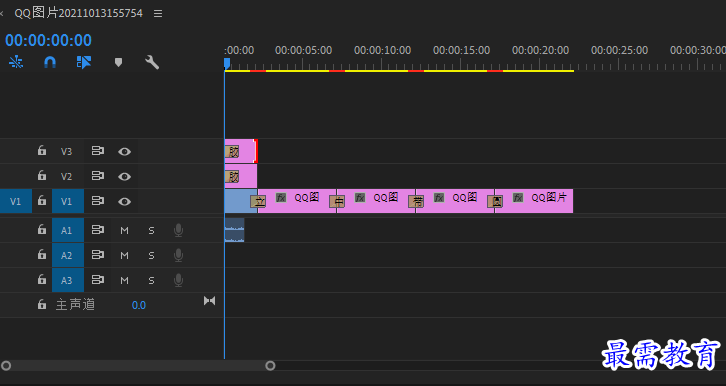Toggle sync lock for V2

[x=97, y=176]
